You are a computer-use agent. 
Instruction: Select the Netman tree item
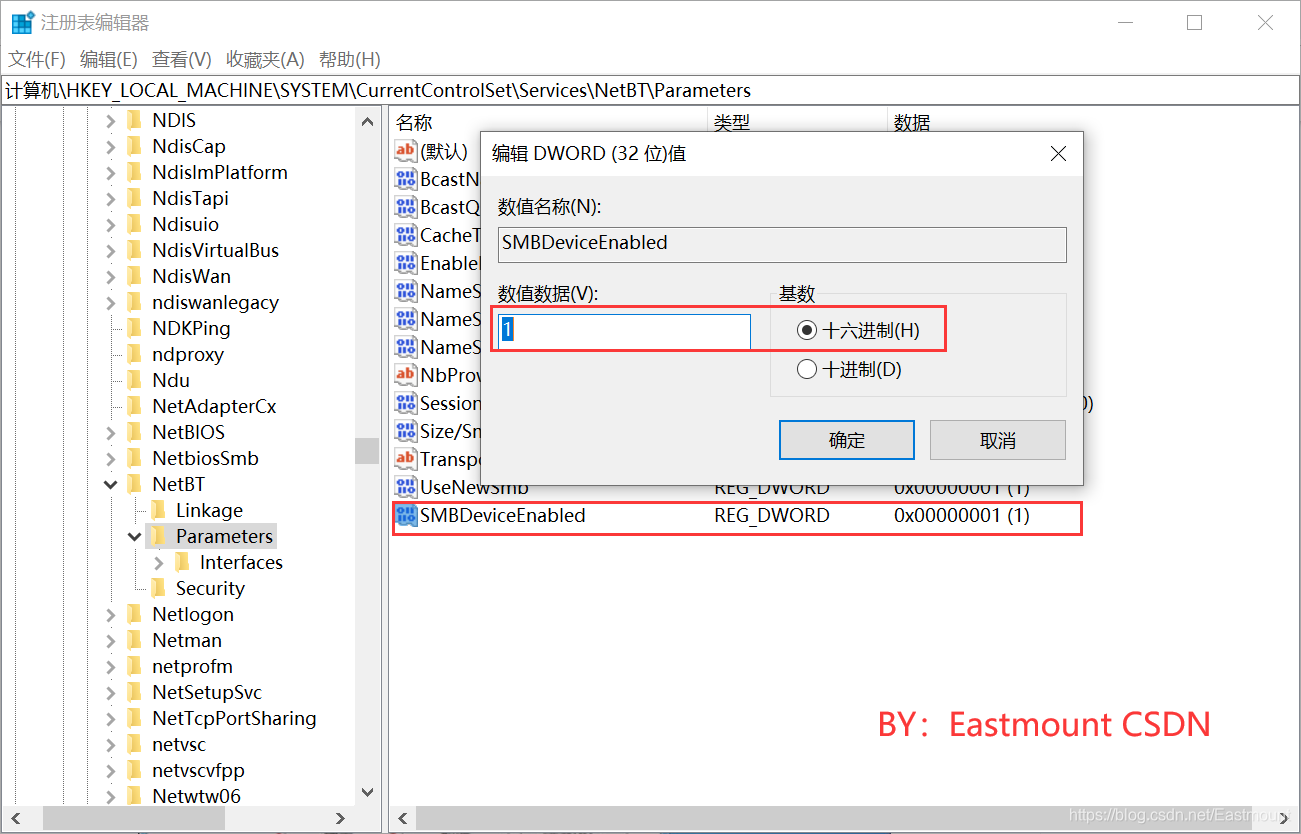pyautogui.click(x=187, y=640)
